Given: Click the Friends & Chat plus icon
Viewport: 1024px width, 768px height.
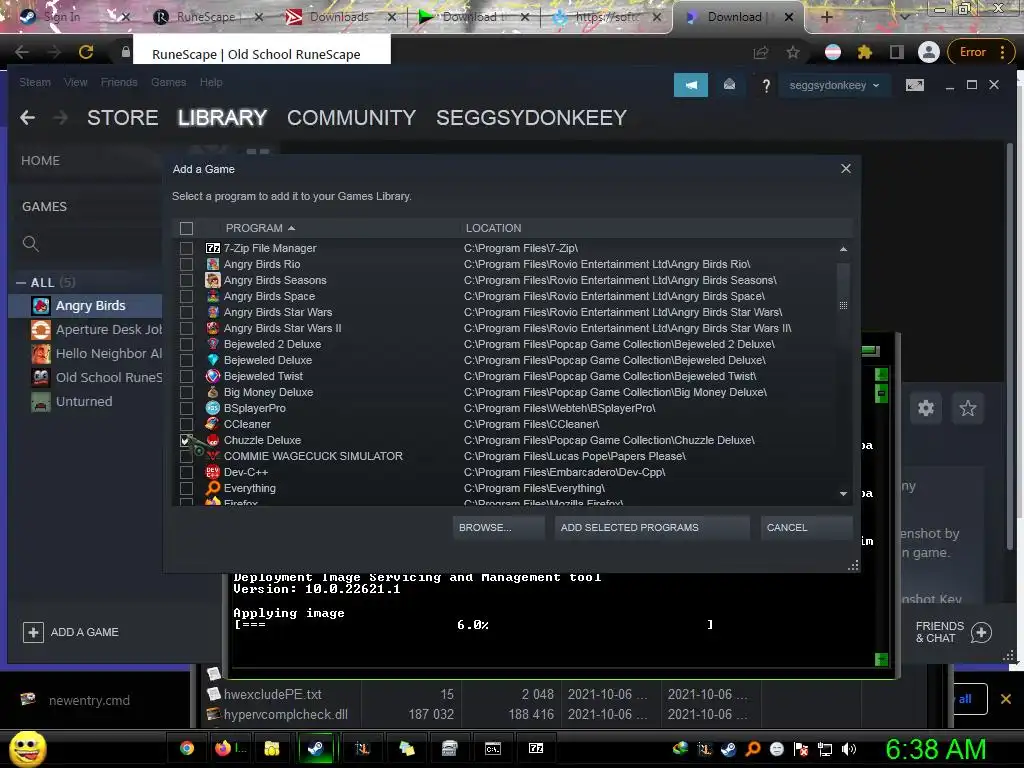Looking at the screenshot, I should pyautogui.click(x=981, y=632).
